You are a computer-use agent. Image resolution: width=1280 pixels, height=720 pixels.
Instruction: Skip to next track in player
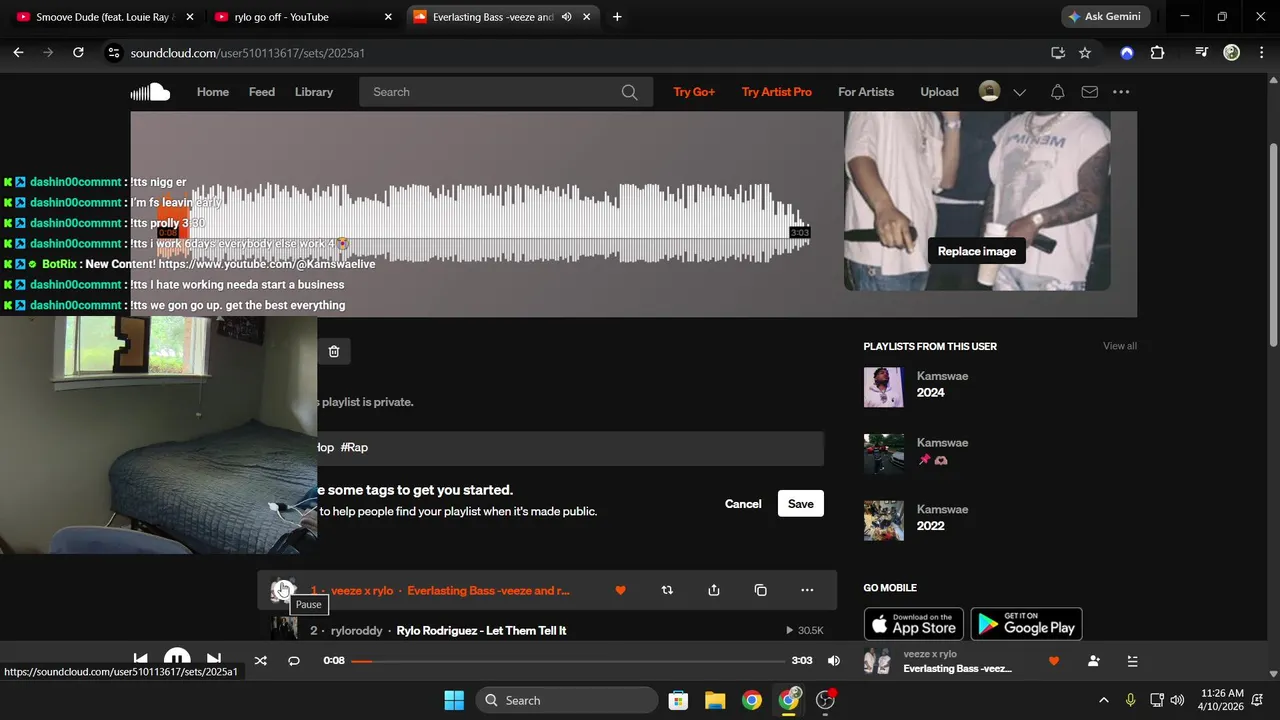[213, 660]
